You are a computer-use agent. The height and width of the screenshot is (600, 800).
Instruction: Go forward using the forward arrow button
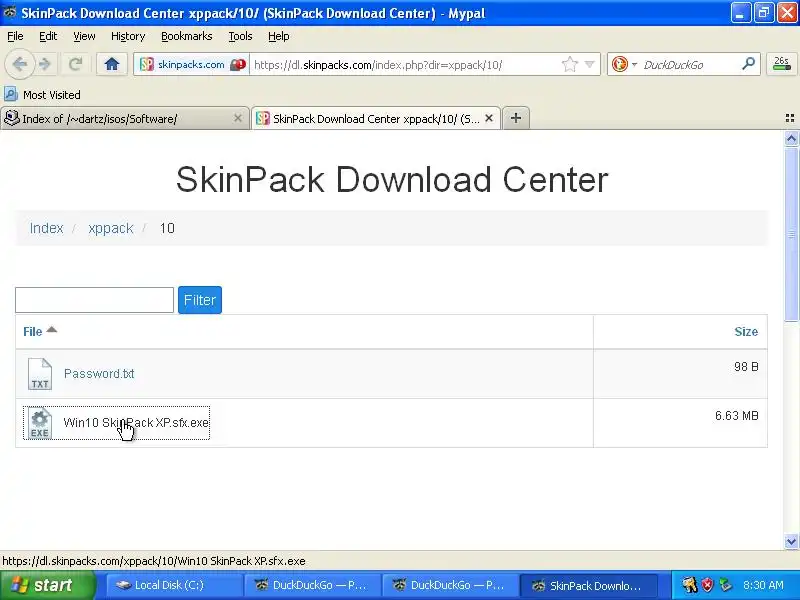click(45, 64)
